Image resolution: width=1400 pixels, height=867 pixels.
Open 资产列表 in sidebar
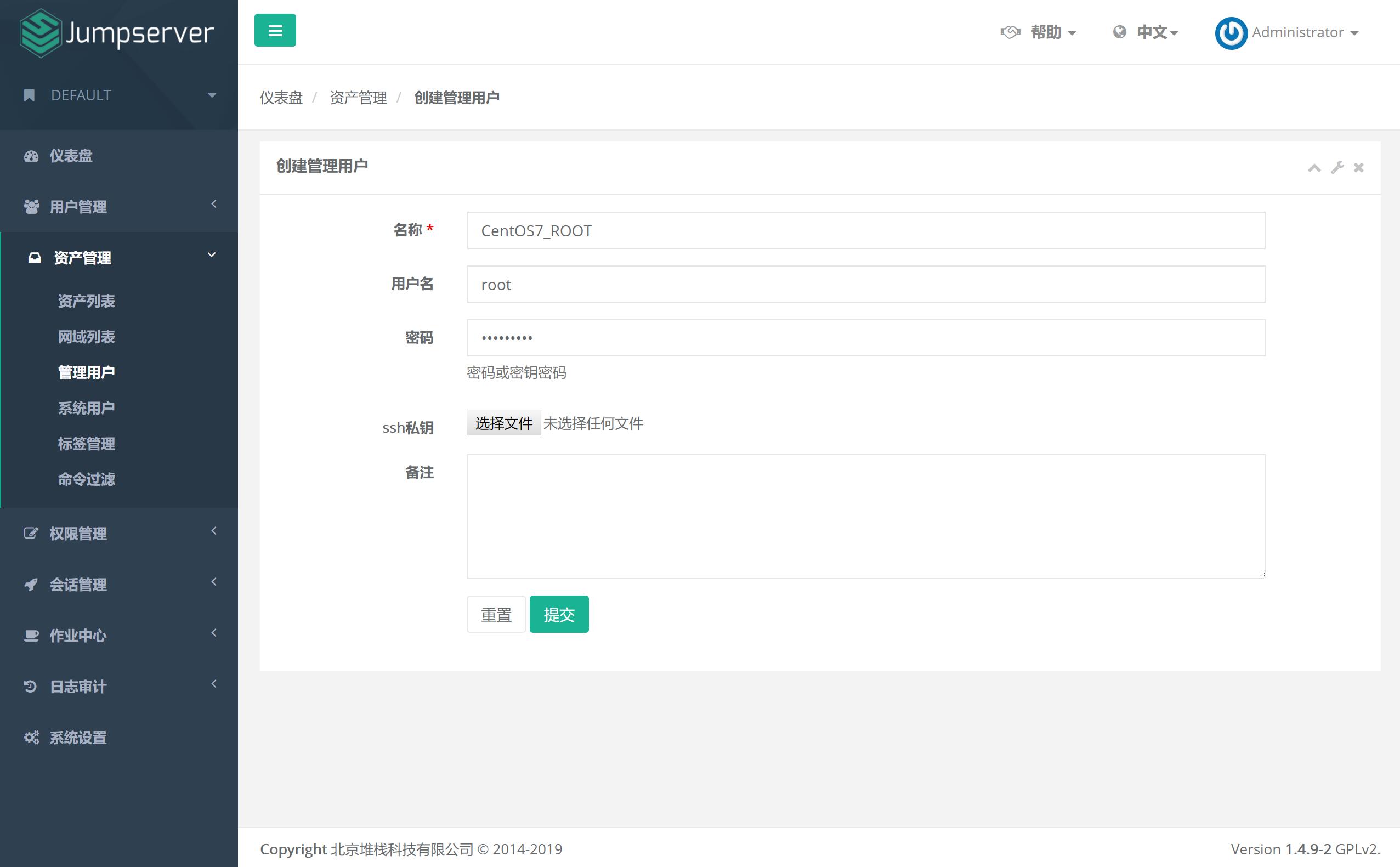coord(87,301)
